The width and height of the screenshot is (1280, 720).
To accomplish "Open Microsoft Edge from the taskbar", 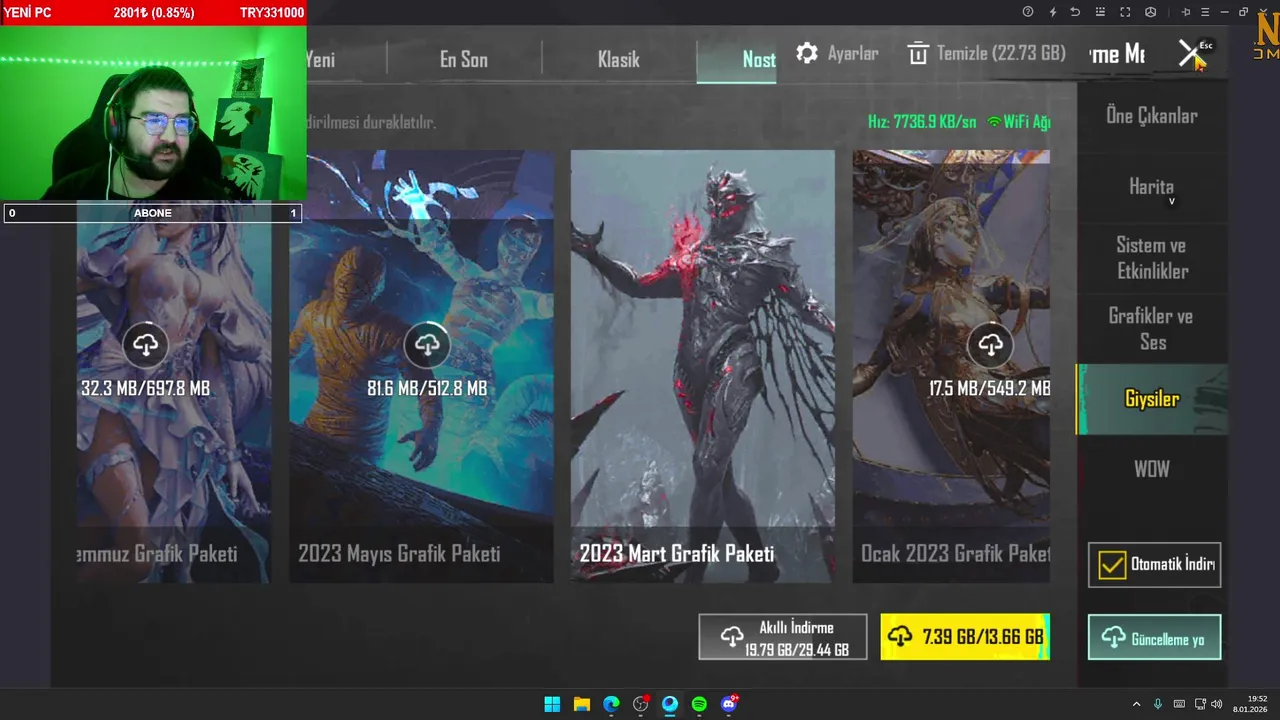I will coord(611,704).
